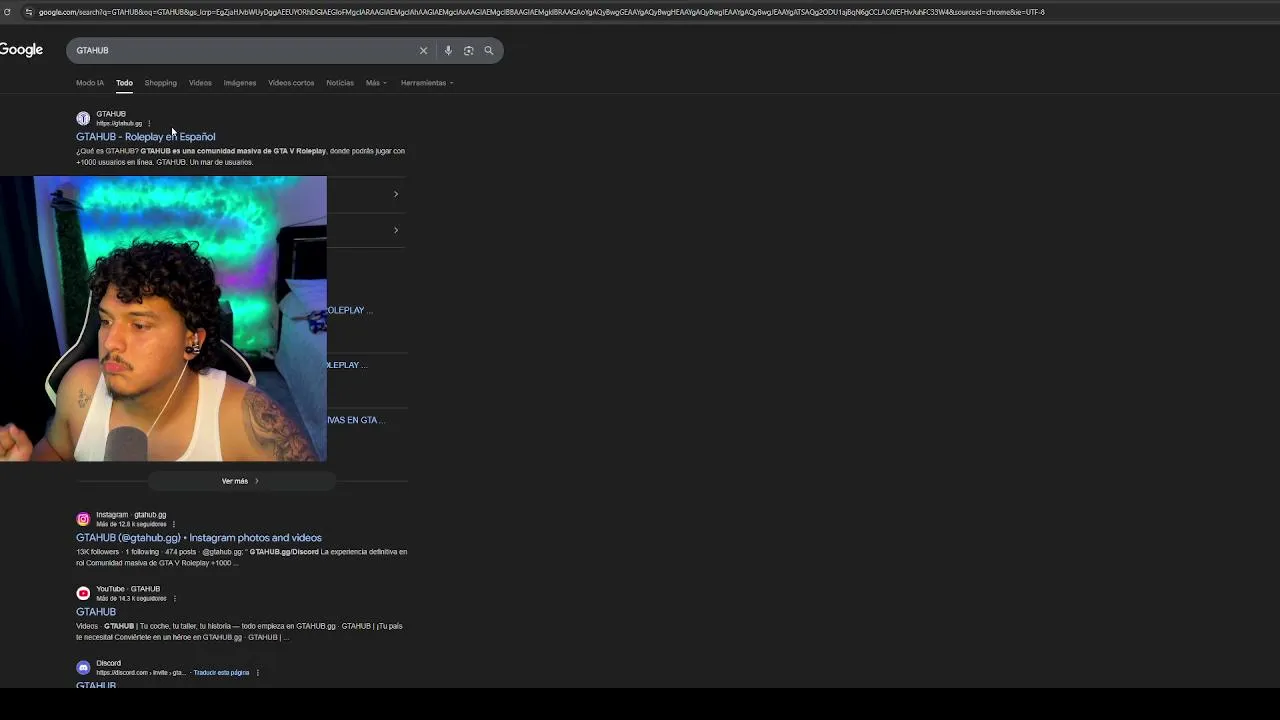The height and width of the screenshot is (720, 1280).
Task: Click the GTAHUB site favicon
Action: [x=83, y=118]
